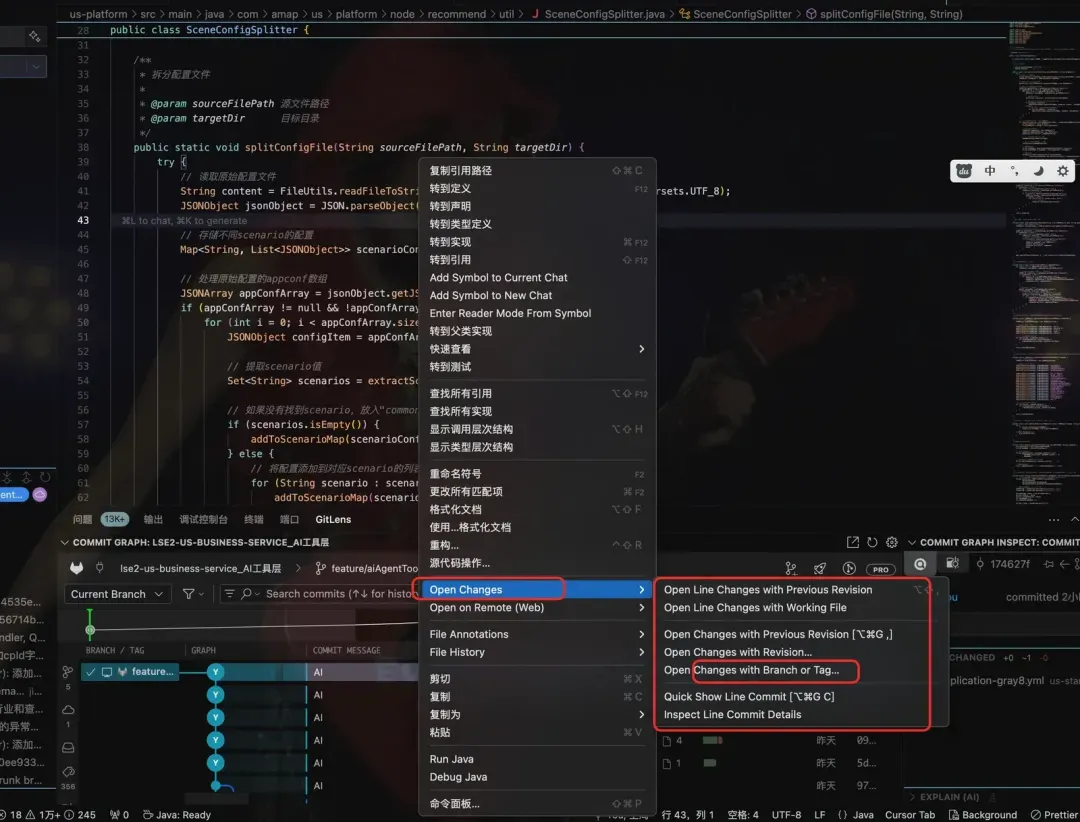Refresh the commit graph
The width and height of the screenshot is (1080, 822).
tap(872, 542)
